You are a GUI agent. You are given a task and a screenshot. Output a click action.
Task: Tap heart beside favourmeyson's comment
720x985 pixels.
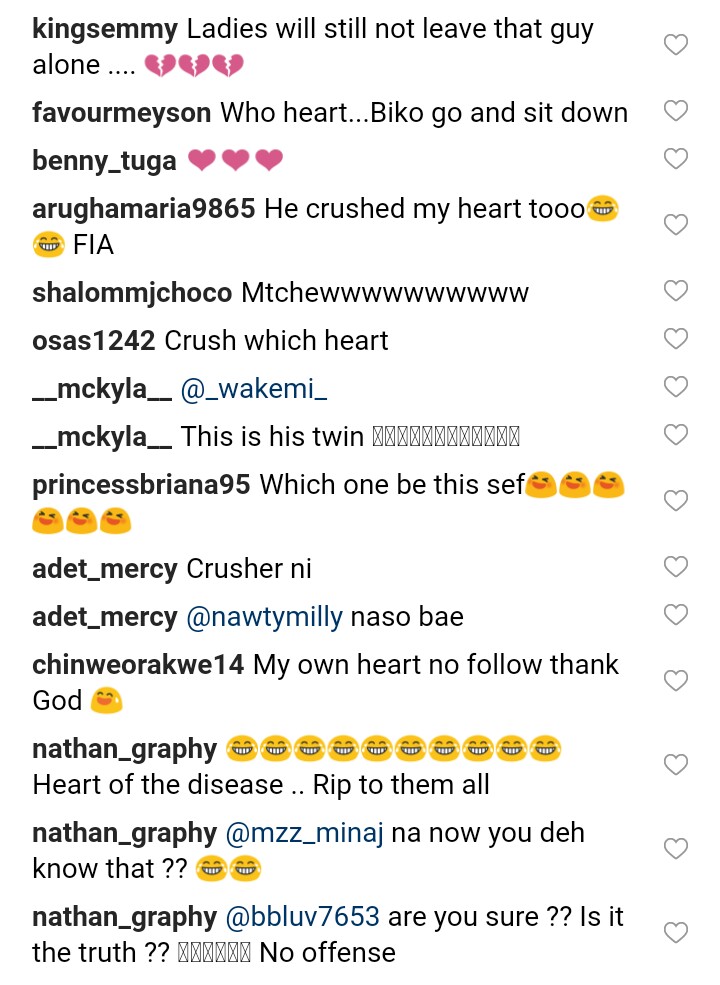pos(676,112)
